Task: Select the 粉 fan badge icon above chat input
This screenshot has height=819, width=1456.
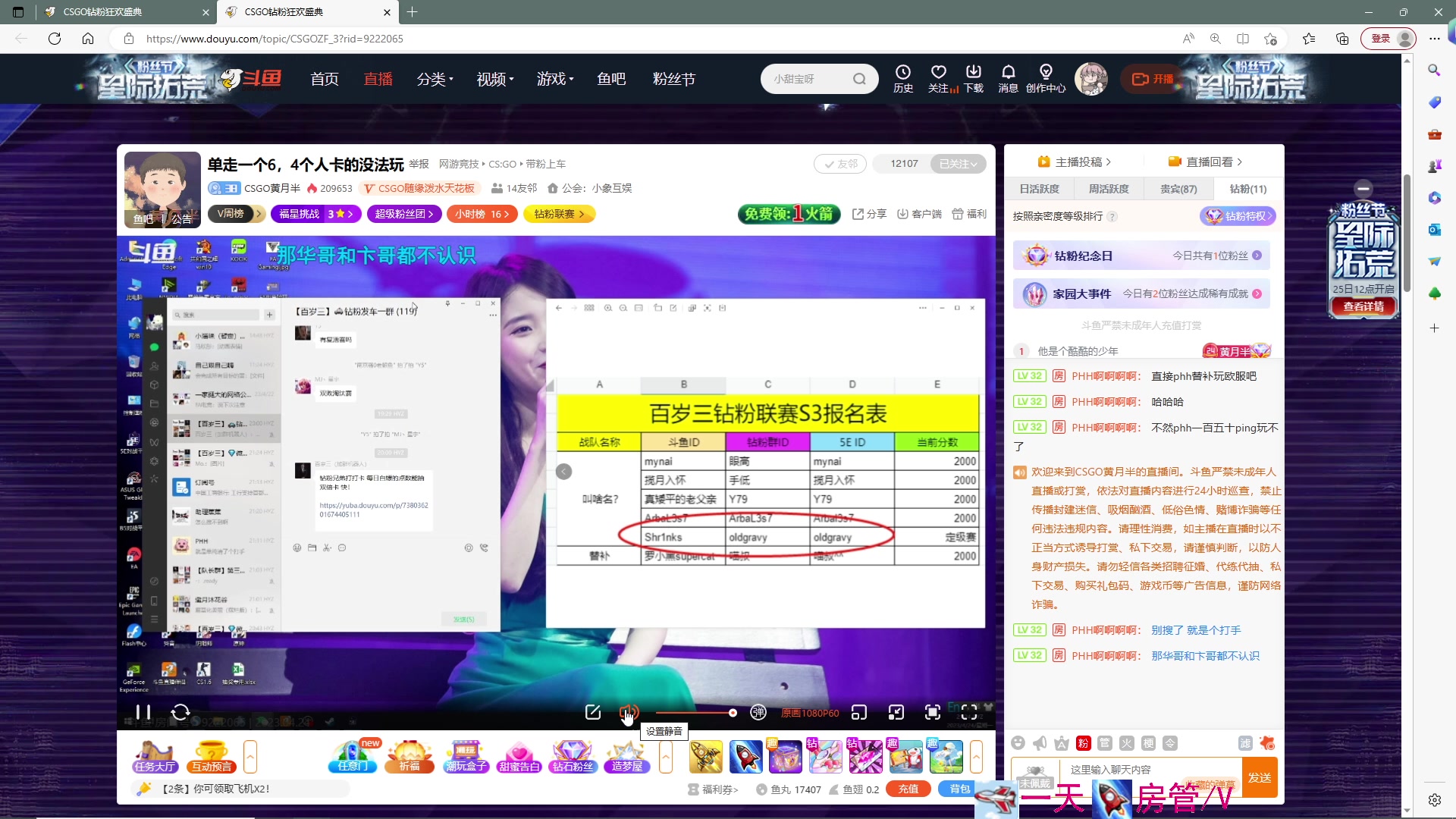Action: 1083,743
